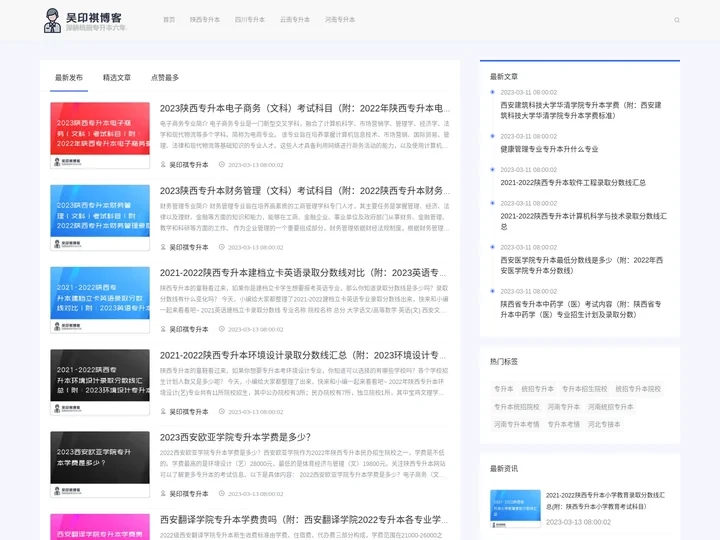The height and width of the screenshot is (540, 720).
Task: Switch to the 精选文章 tab
Action: 117,78
